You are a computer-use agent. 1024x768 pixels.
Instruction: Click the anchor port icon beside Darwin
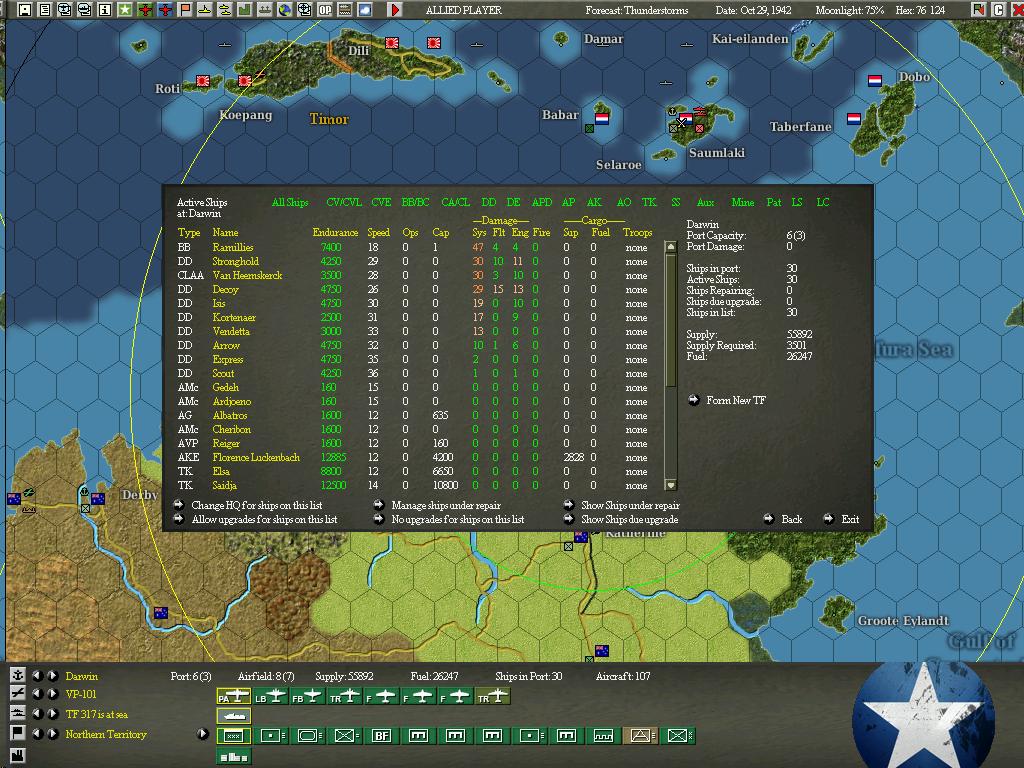click(18, 675)
